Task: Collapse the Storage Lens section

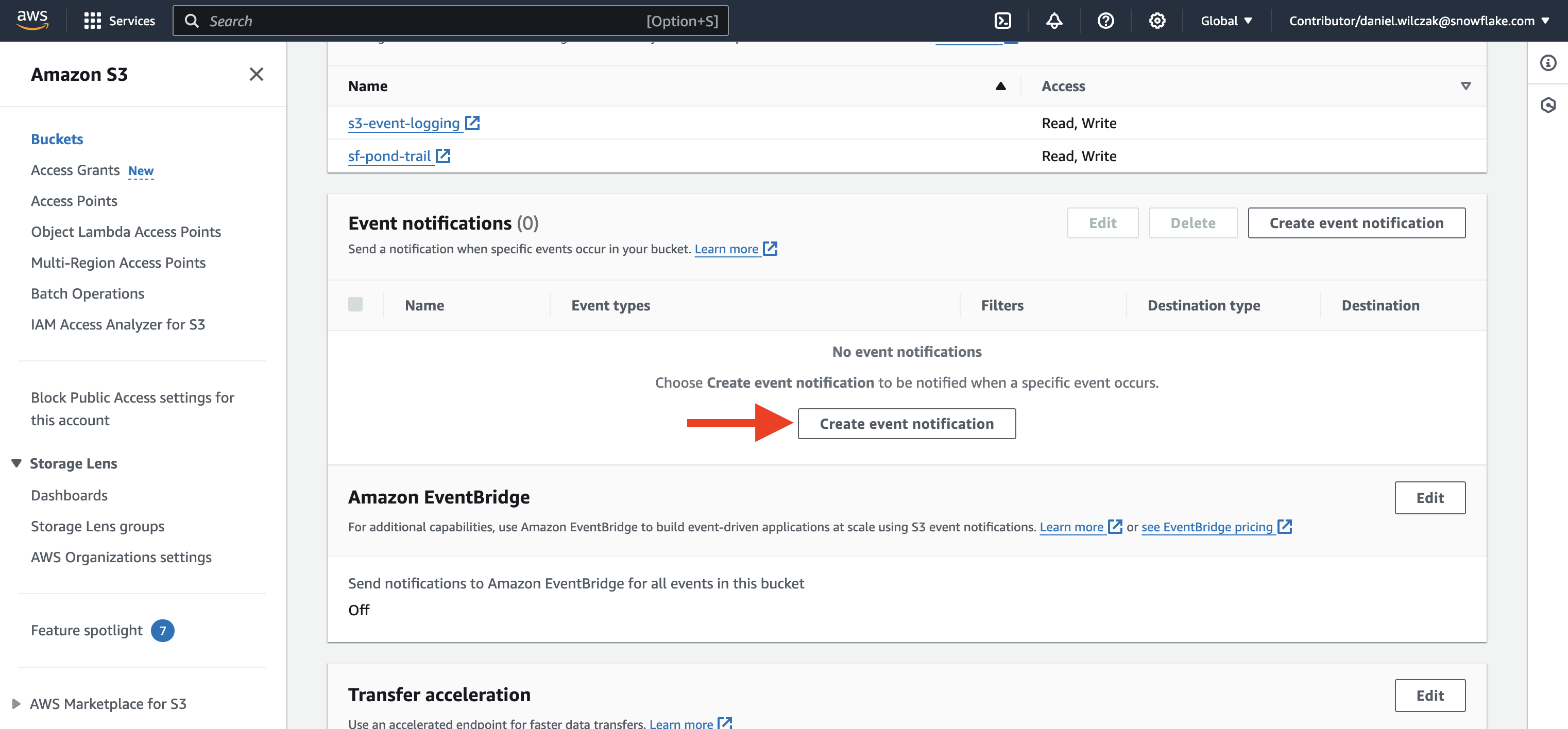Action: click(x=16, y=463)
